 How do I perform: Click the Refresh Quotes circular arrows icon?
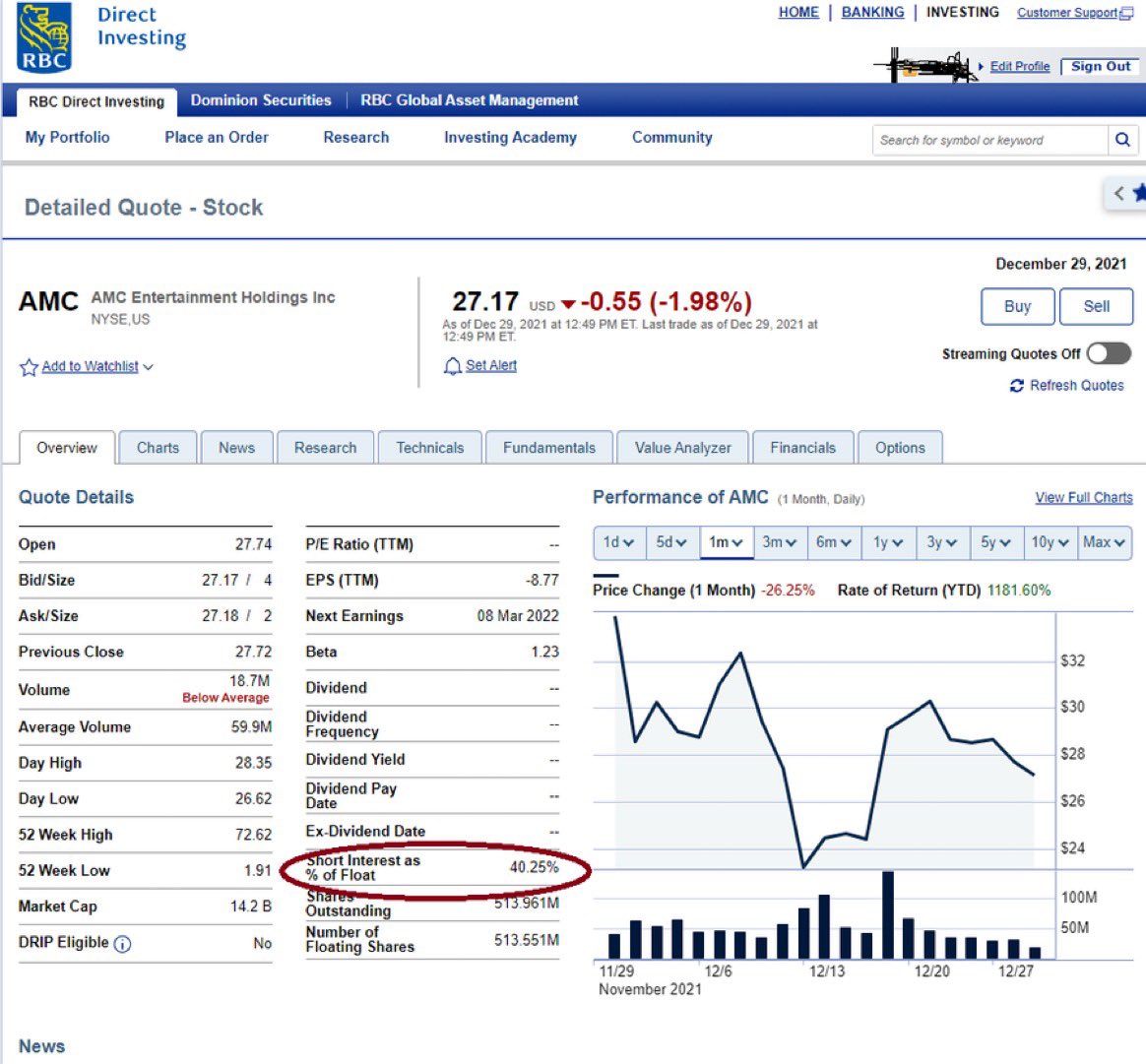click(1017, 385)
